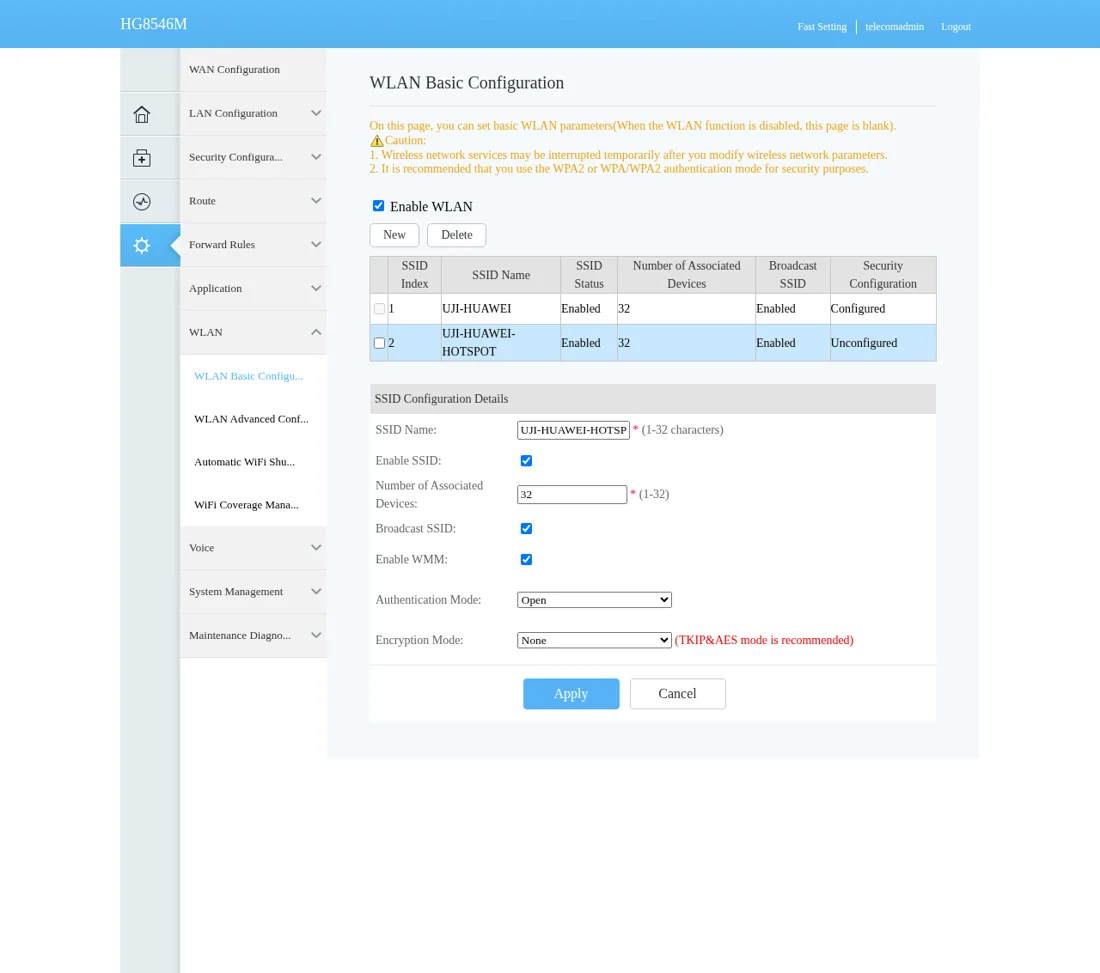
Task: Open the Authentication Mode dropdown
Action: (x=594, y=600)
